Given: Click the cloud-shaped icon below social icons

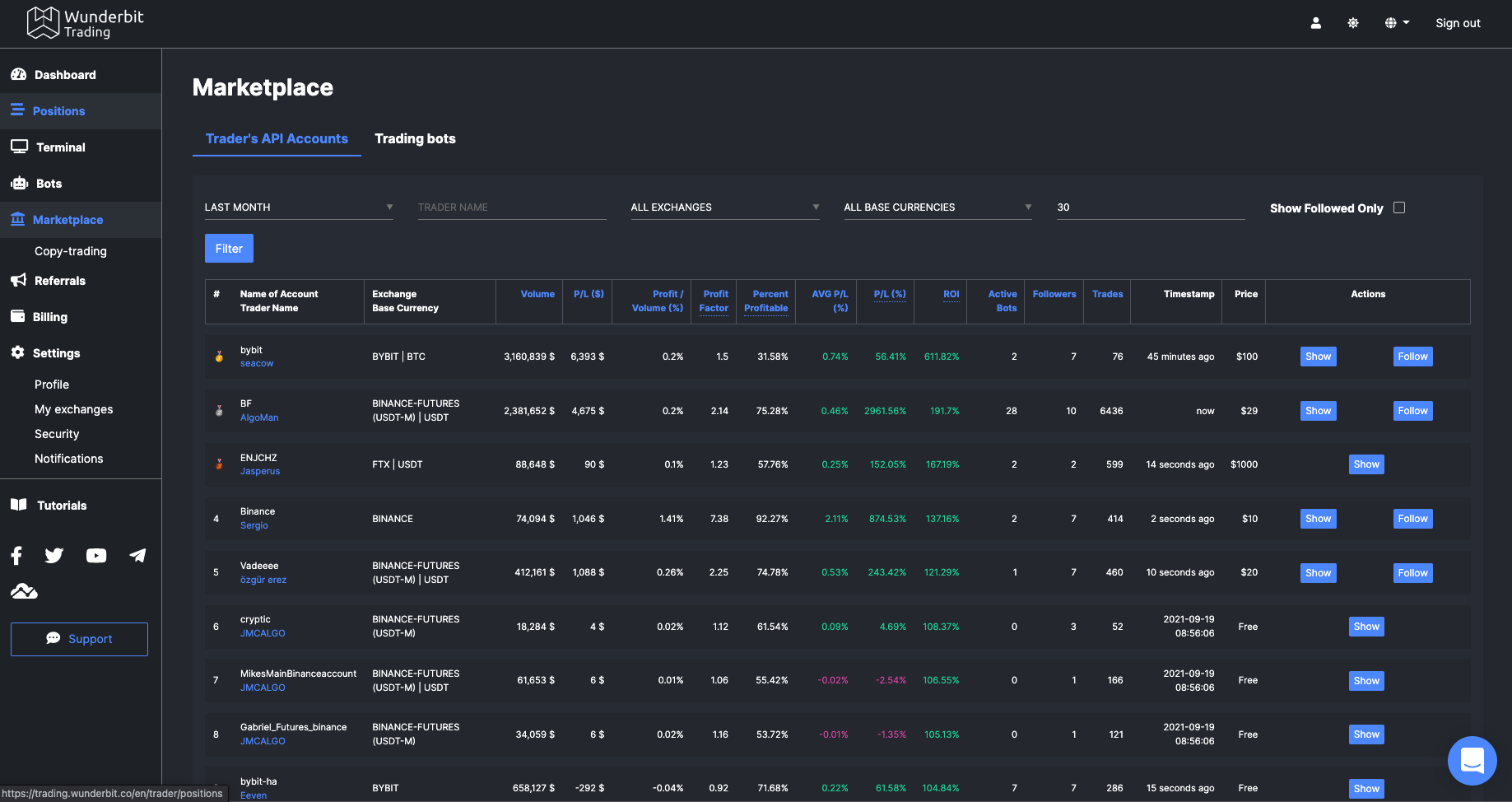Looking at the screenshot, I should (24, 591).
